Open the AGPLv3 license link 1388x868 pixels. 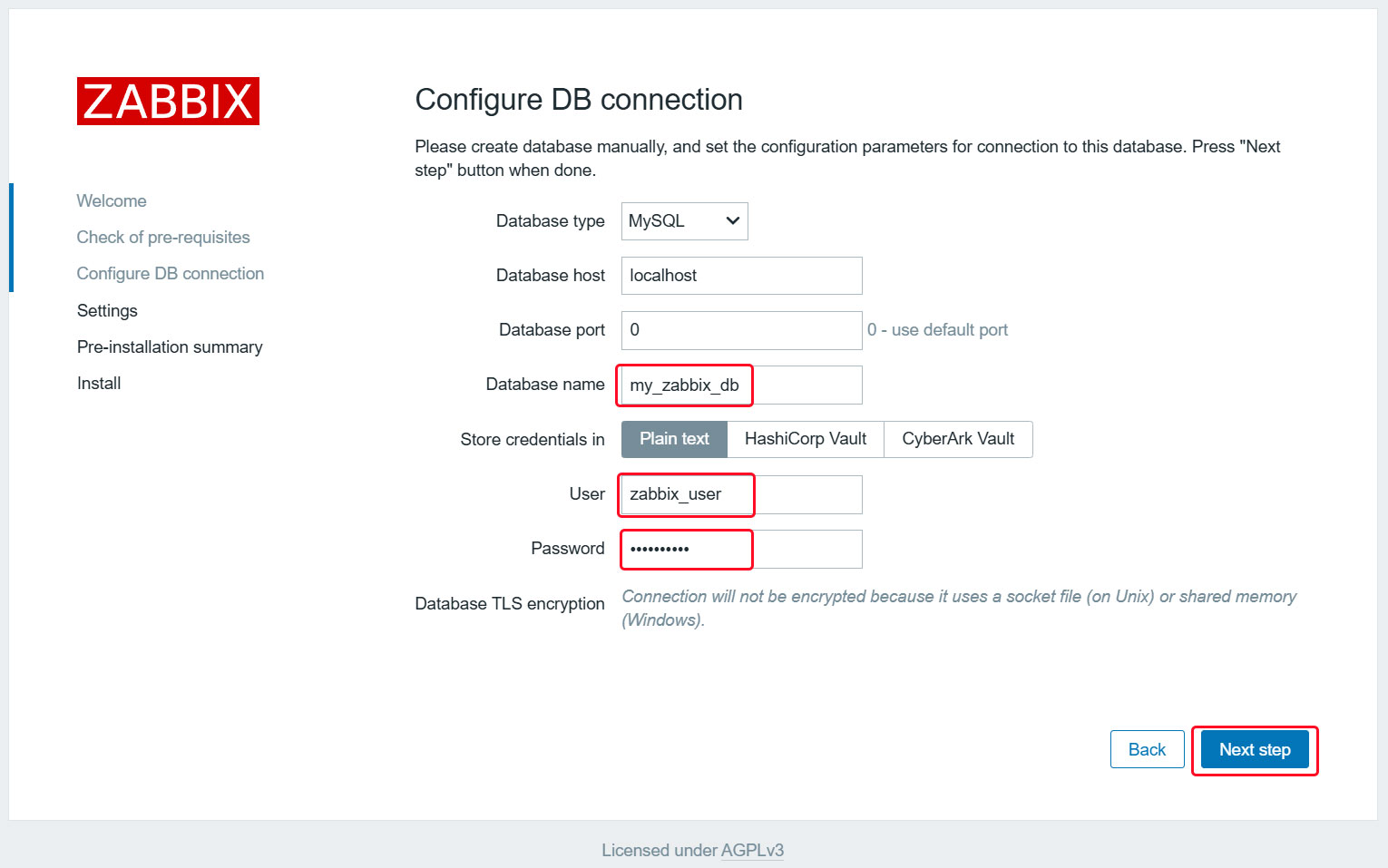point(752,851)
